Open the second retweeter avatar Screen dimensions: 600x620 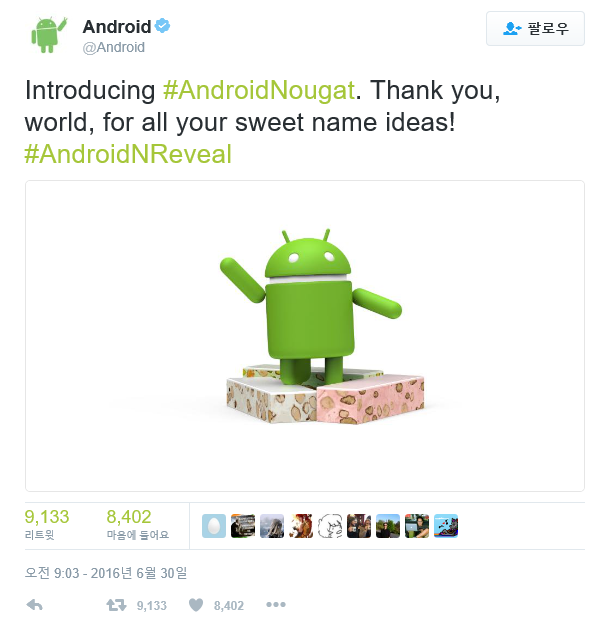click(x=243, y=526)
